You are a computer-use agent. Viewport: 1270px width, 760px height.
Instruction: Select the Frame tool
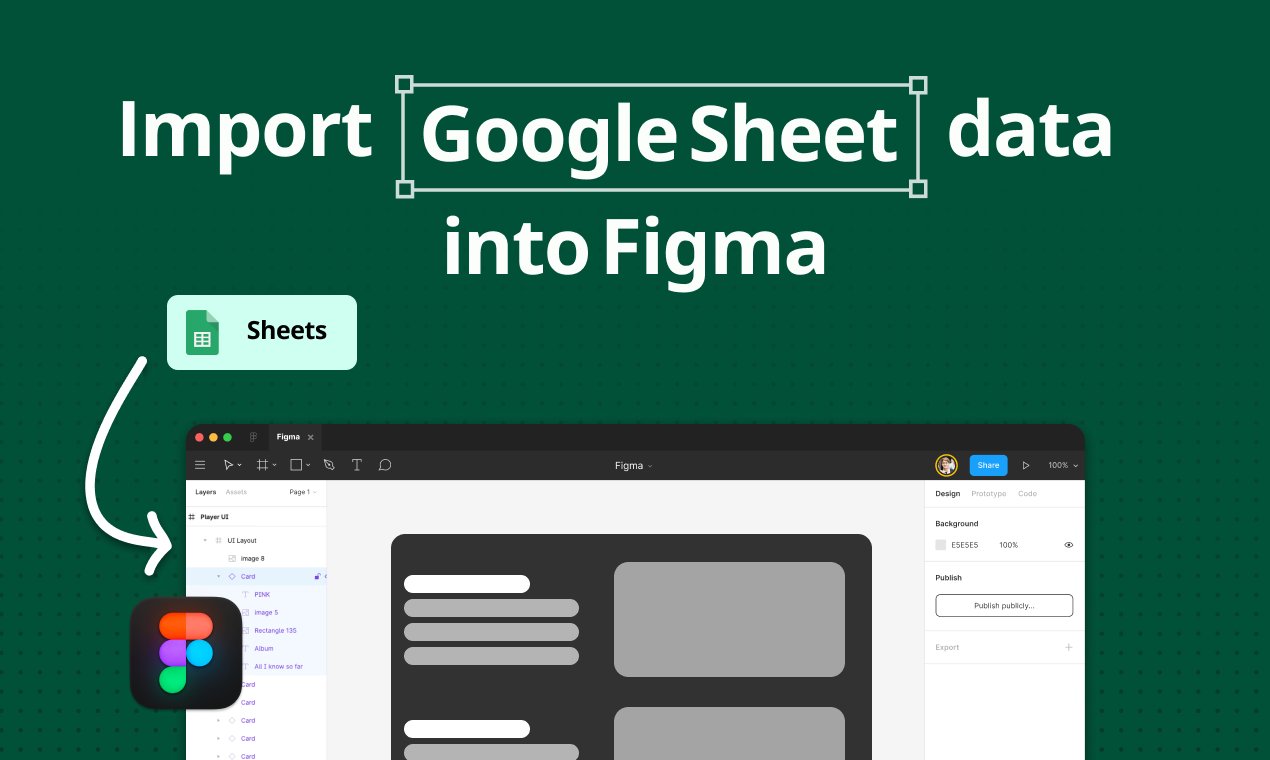click(261, 464)
